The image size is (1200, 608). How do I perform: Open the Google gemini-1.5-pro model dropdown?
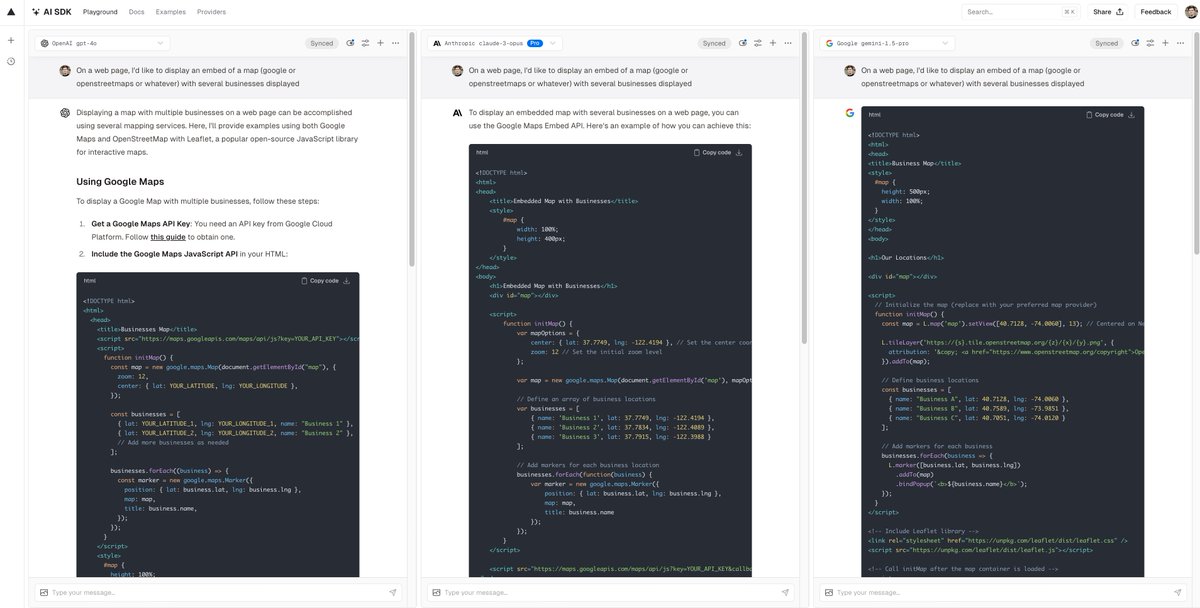click(x=872, y=43)
